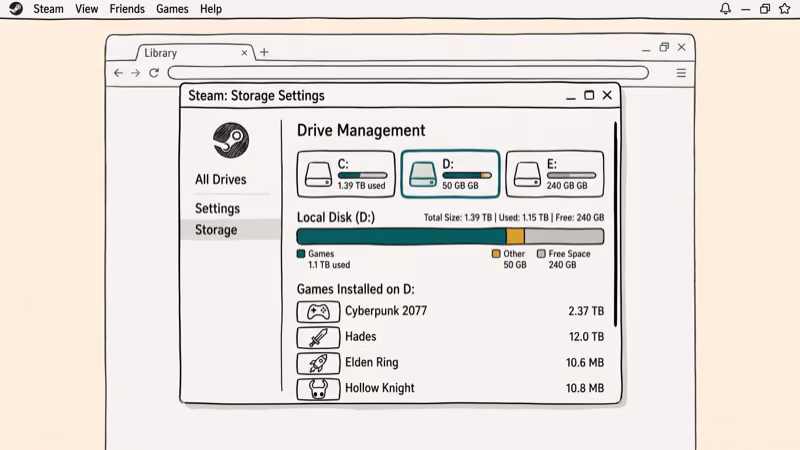This screenshot has width=800, height=450.
Task: Select the E: drive card
Action: 555,174
